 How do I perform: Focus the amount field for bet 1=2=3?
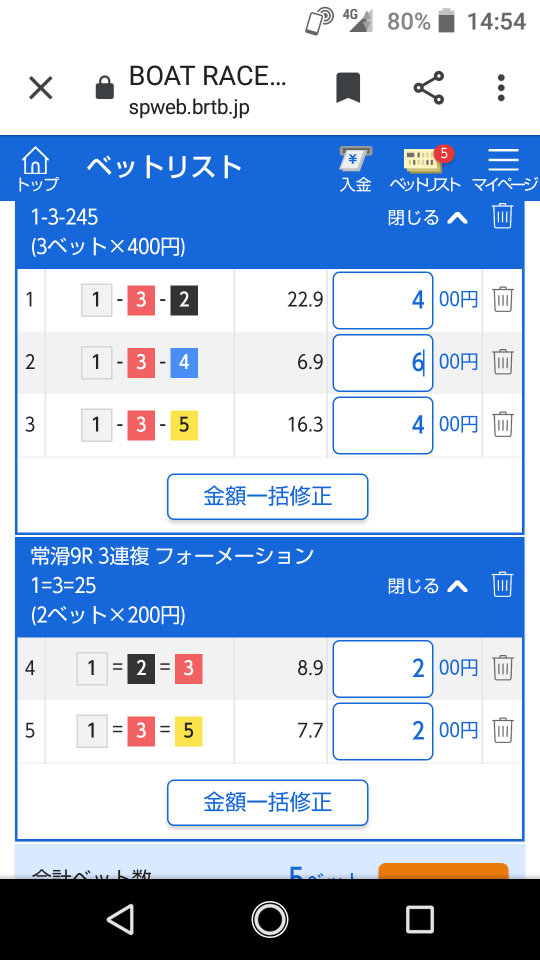[x=383, y=669]
